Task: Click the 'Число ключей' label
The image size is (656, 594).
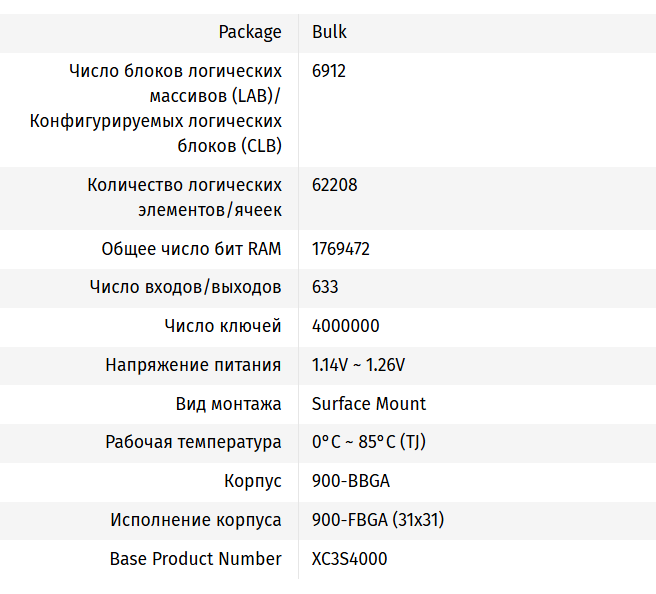Action: (x=222, y=326)
